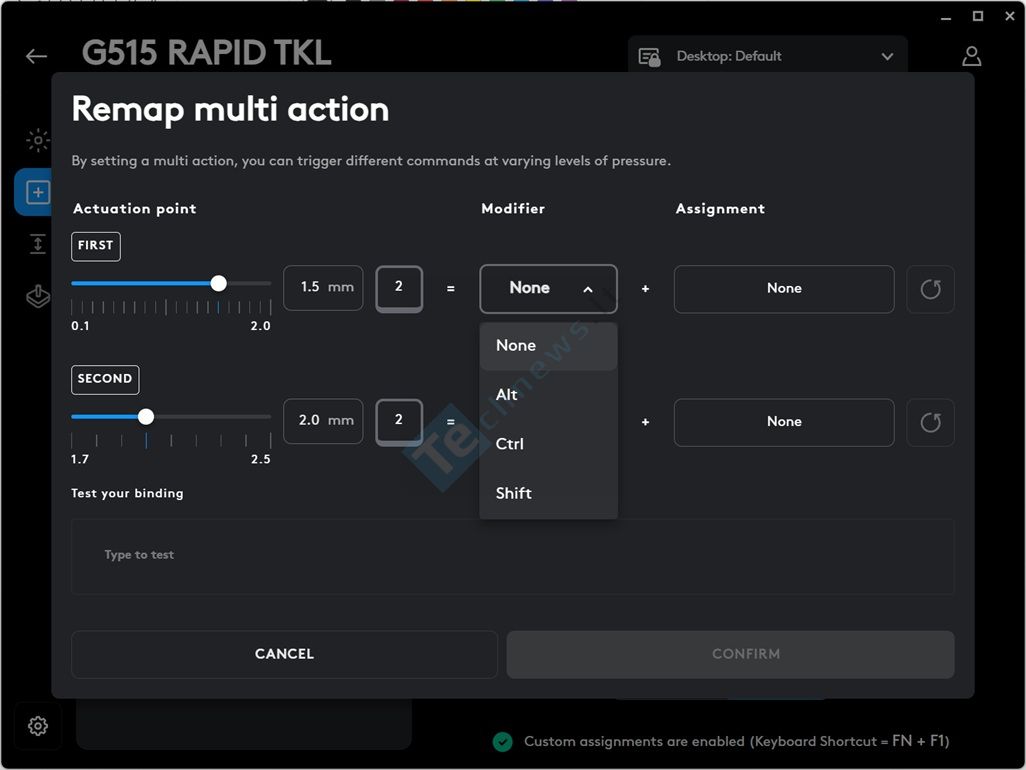This screenshot has height=770, width=1026.
Task: Pick Shift from the modifier list
Action: [548, 493]
